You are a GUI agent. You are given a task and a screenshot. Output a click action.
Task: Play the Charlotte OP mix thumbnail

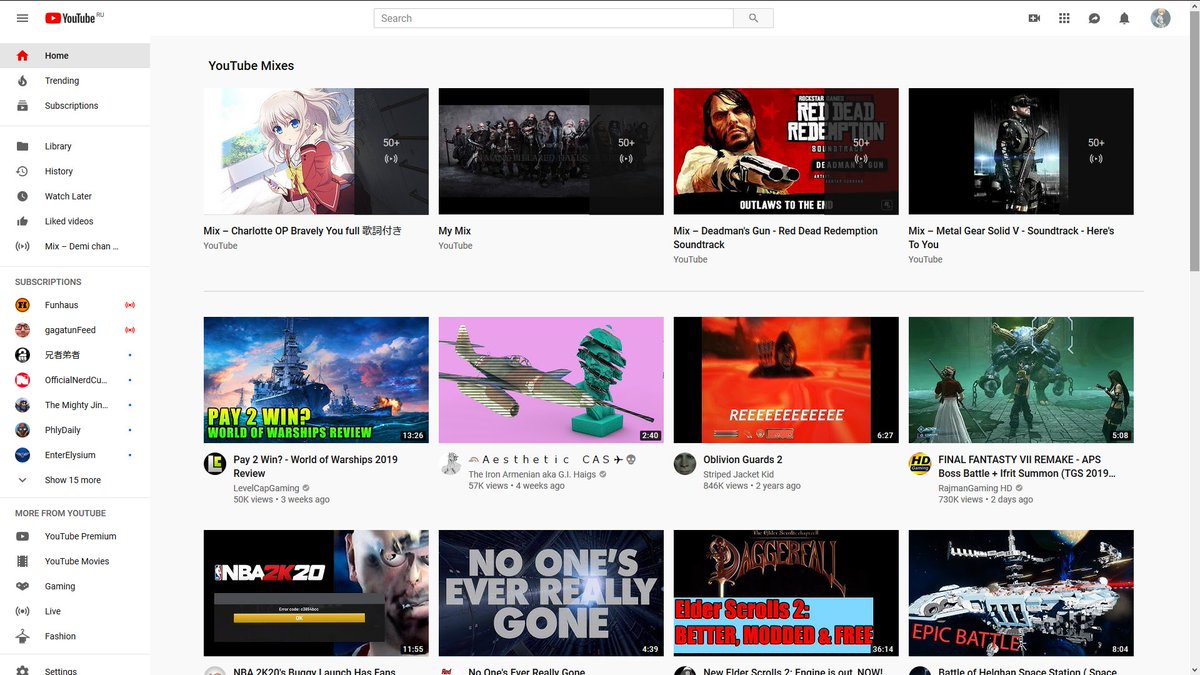click(x=316, y=151)
